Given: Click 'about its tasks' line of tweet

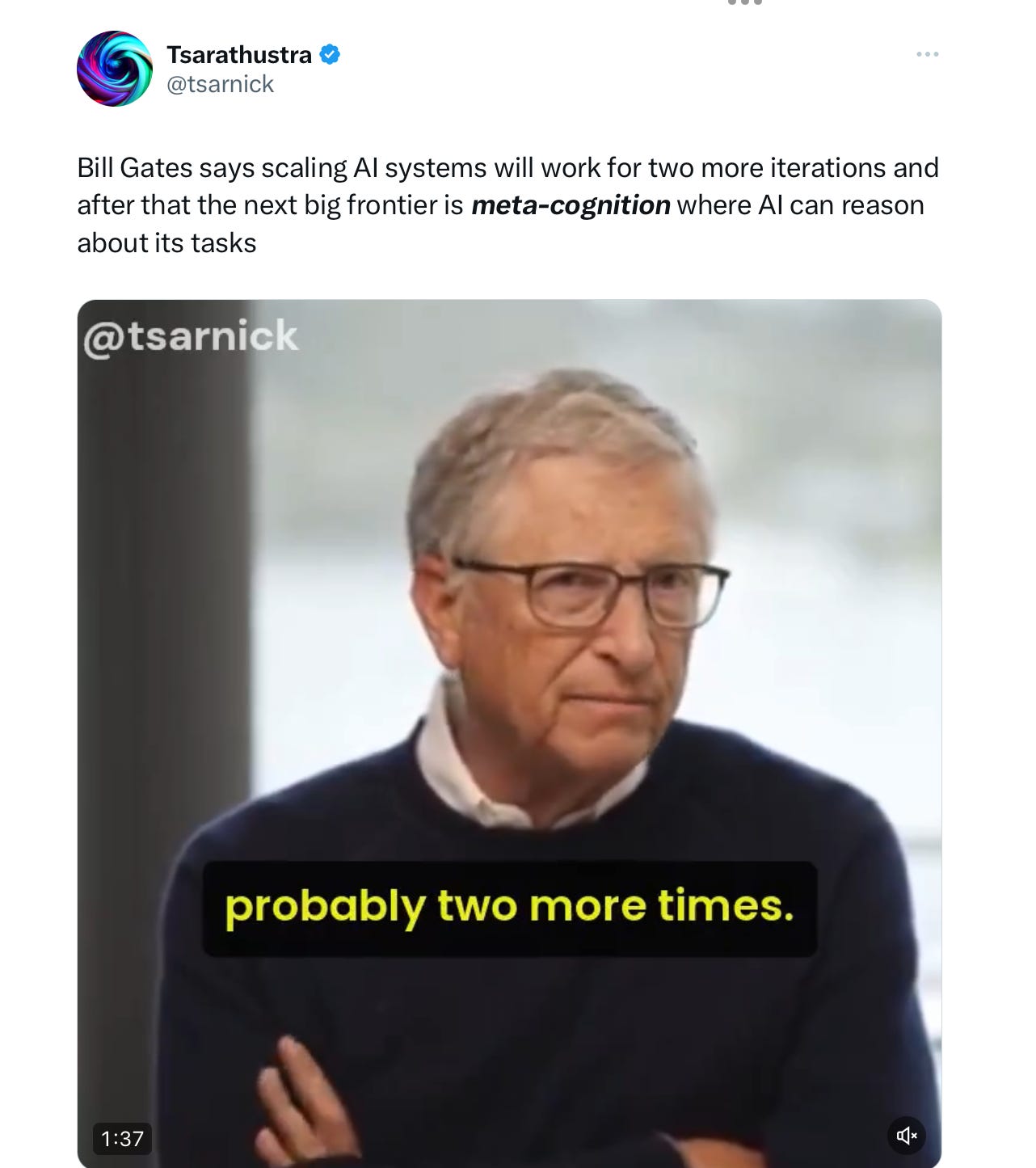Looking at the screenshot, I should pos(166,243).
